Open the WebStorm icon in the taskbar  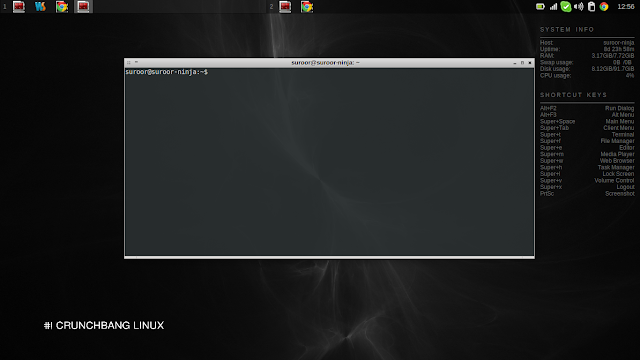point(40,7)
